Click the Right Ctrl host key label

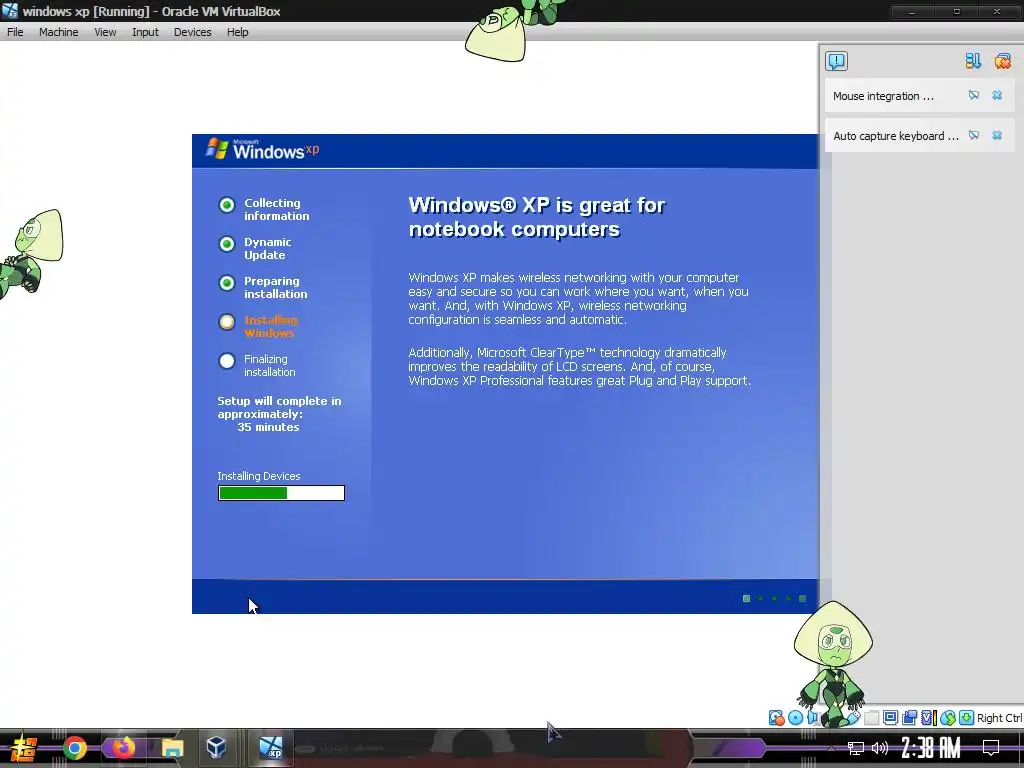[x=1000, y=718]
